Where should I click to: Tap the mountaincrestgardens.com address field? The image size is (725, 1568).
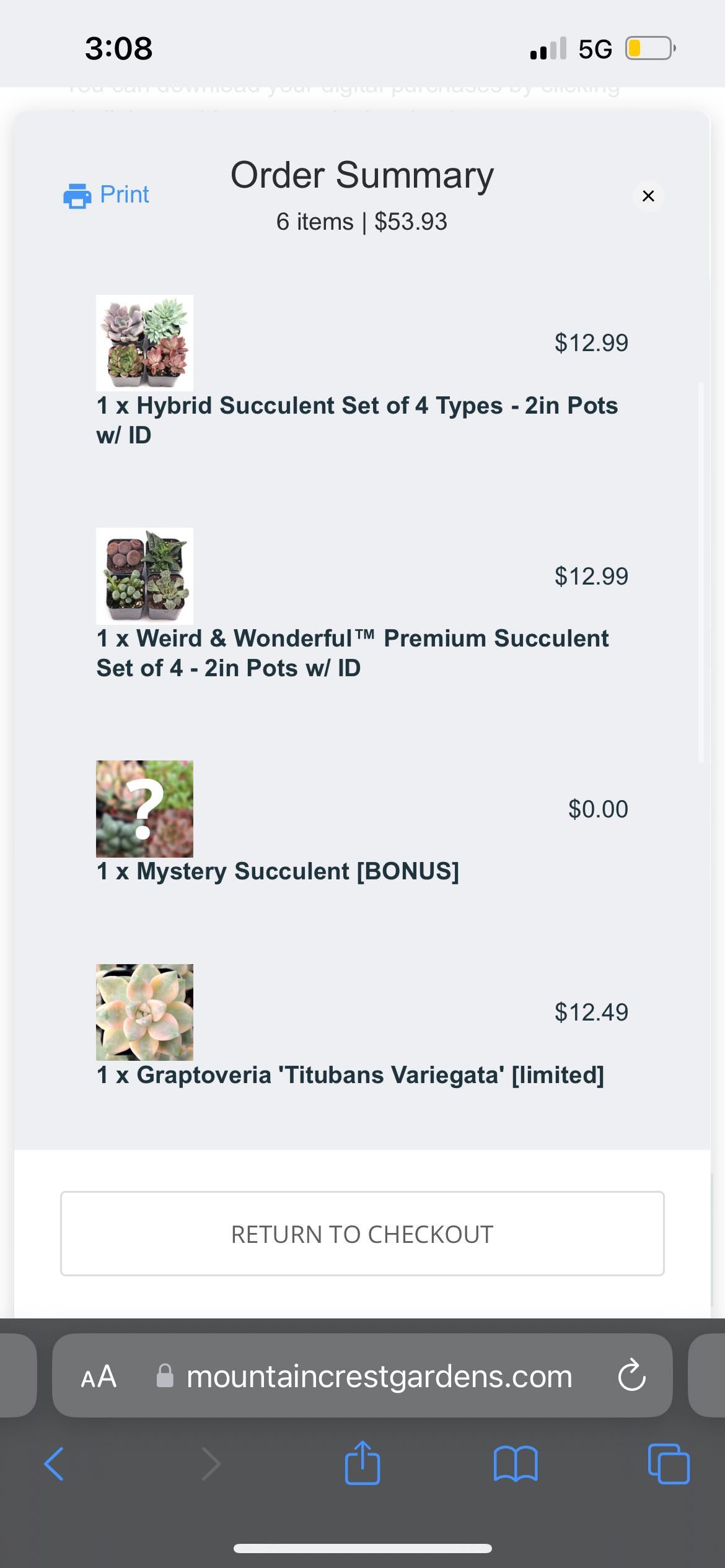(x=379, y=1376)
